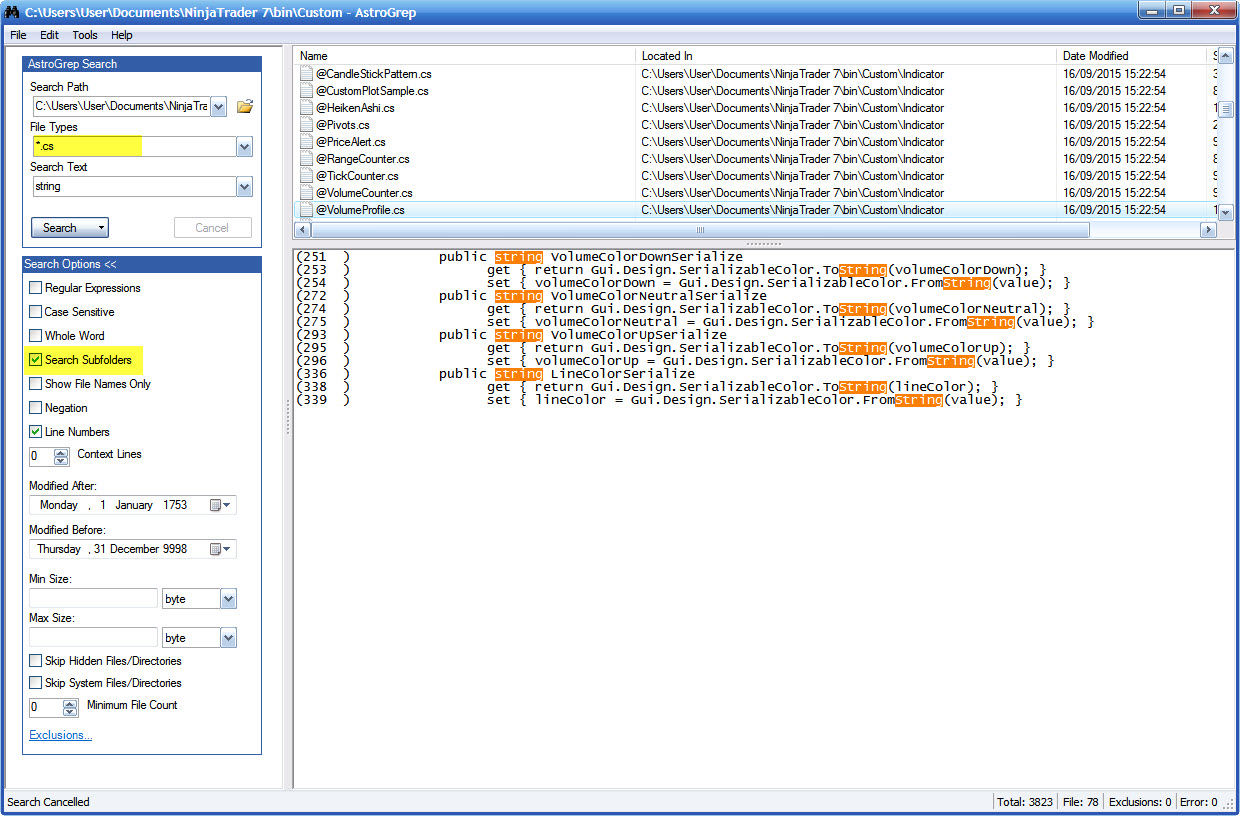
Task: Open the Search button's dropdown arrow
Action: point(101,228)
